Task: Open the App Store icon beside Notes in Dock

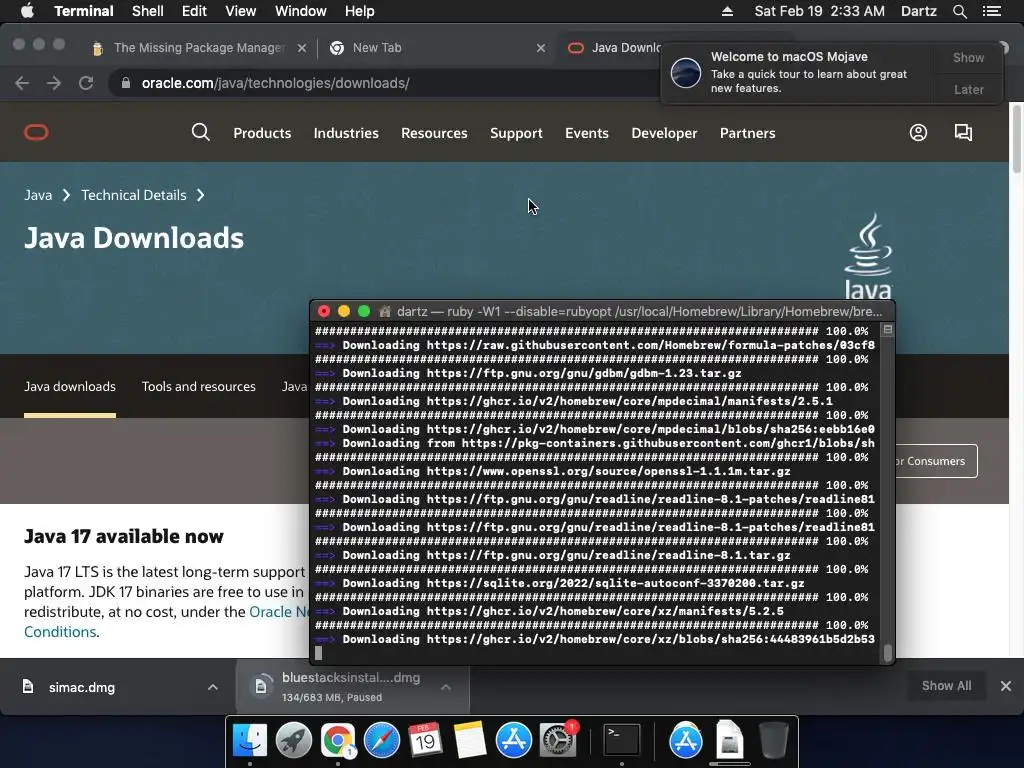Action: tap(514, 741)
